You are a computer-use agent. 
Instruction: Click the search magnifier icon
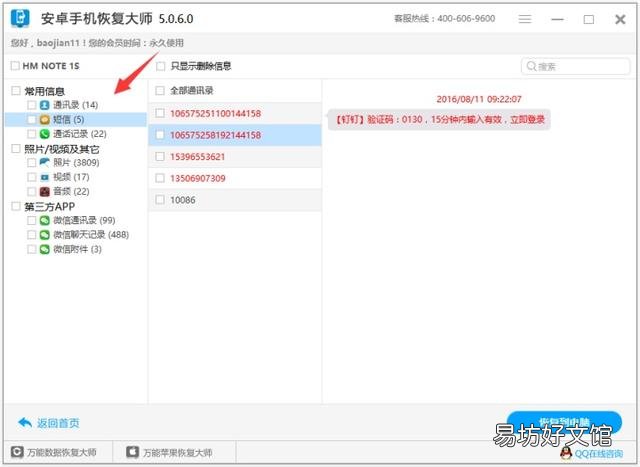[x=531, y=66]
